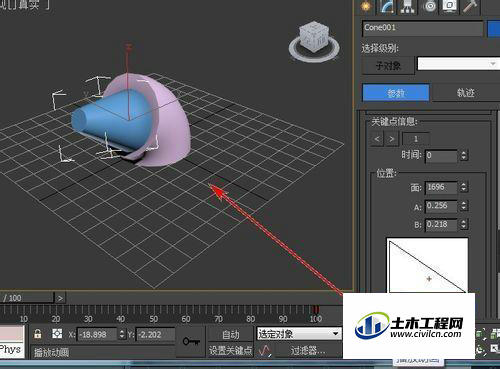Open the Utilities hammer tab
Image resolution: width=500 pixels, height=369 pixels.
tap(471, 6)
